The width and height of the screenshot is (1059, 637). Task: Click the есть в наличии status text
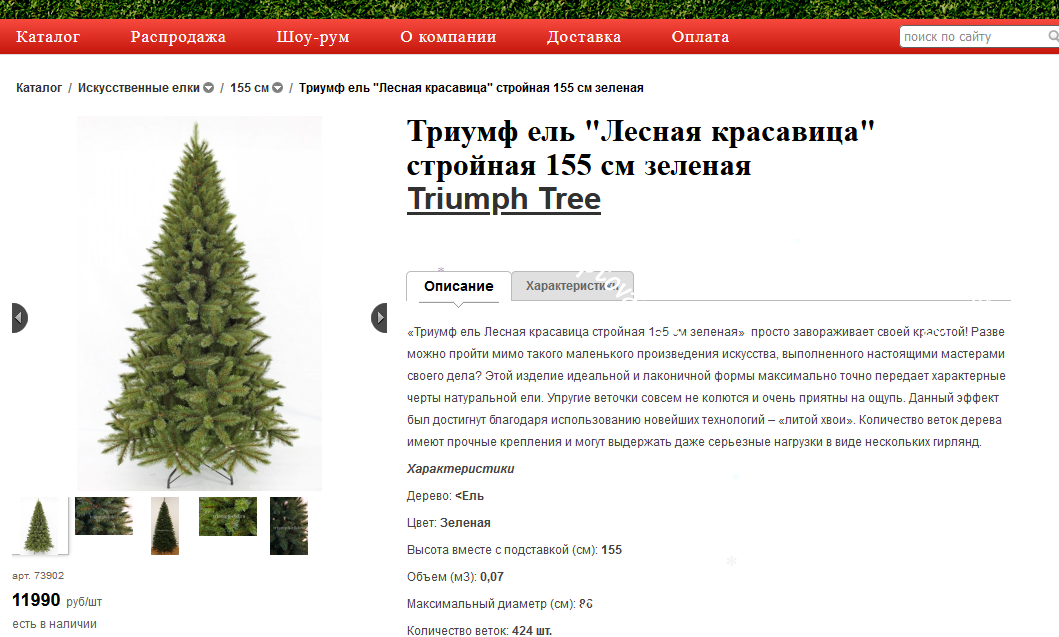click(54, 624)
